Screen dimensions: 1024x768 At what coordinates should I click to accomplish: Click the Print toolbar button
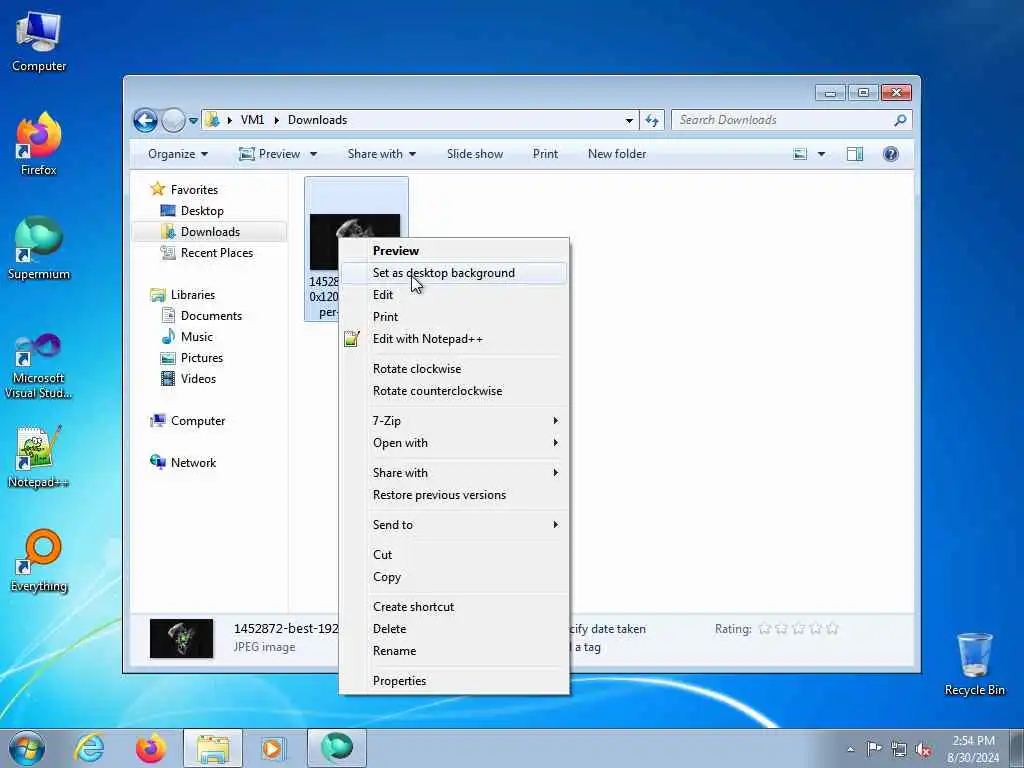545,154
